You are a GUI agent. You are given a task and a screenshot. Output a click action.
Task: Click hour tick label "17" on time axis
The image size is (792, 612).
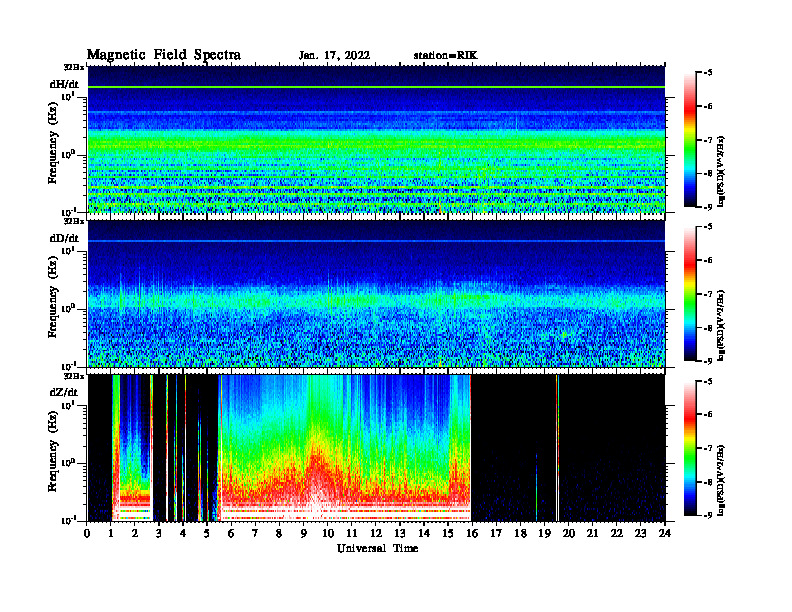click(x=496, y=533)
